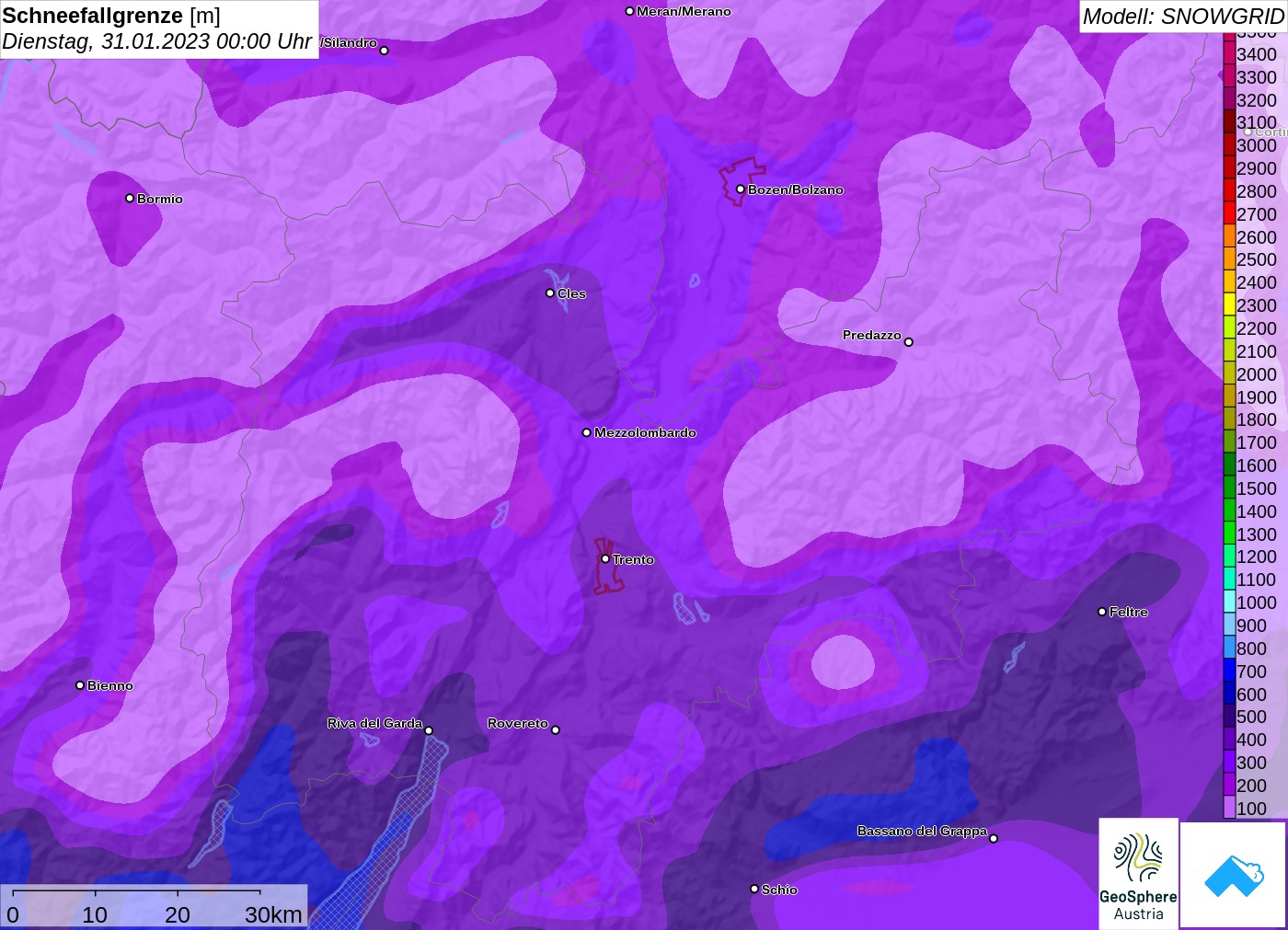Click the legend value "2400"
Viewport: 1288px width, 930px height.
pos(1257,282)
